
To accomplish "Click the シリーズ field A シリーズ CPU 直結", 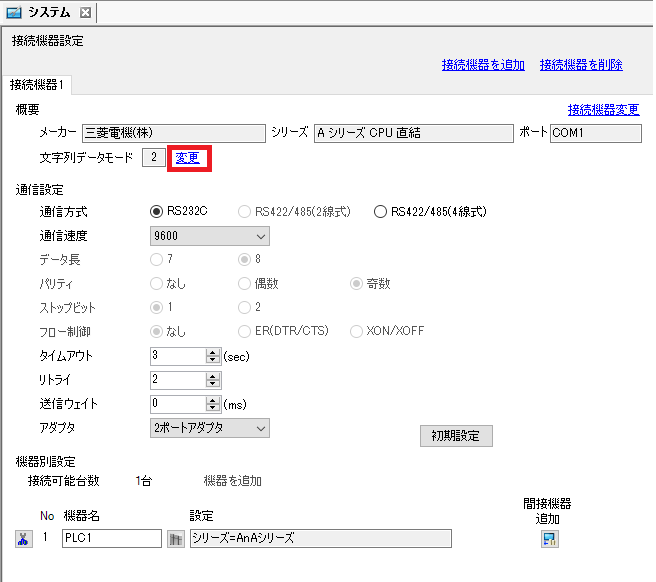I will pos(414,133).
